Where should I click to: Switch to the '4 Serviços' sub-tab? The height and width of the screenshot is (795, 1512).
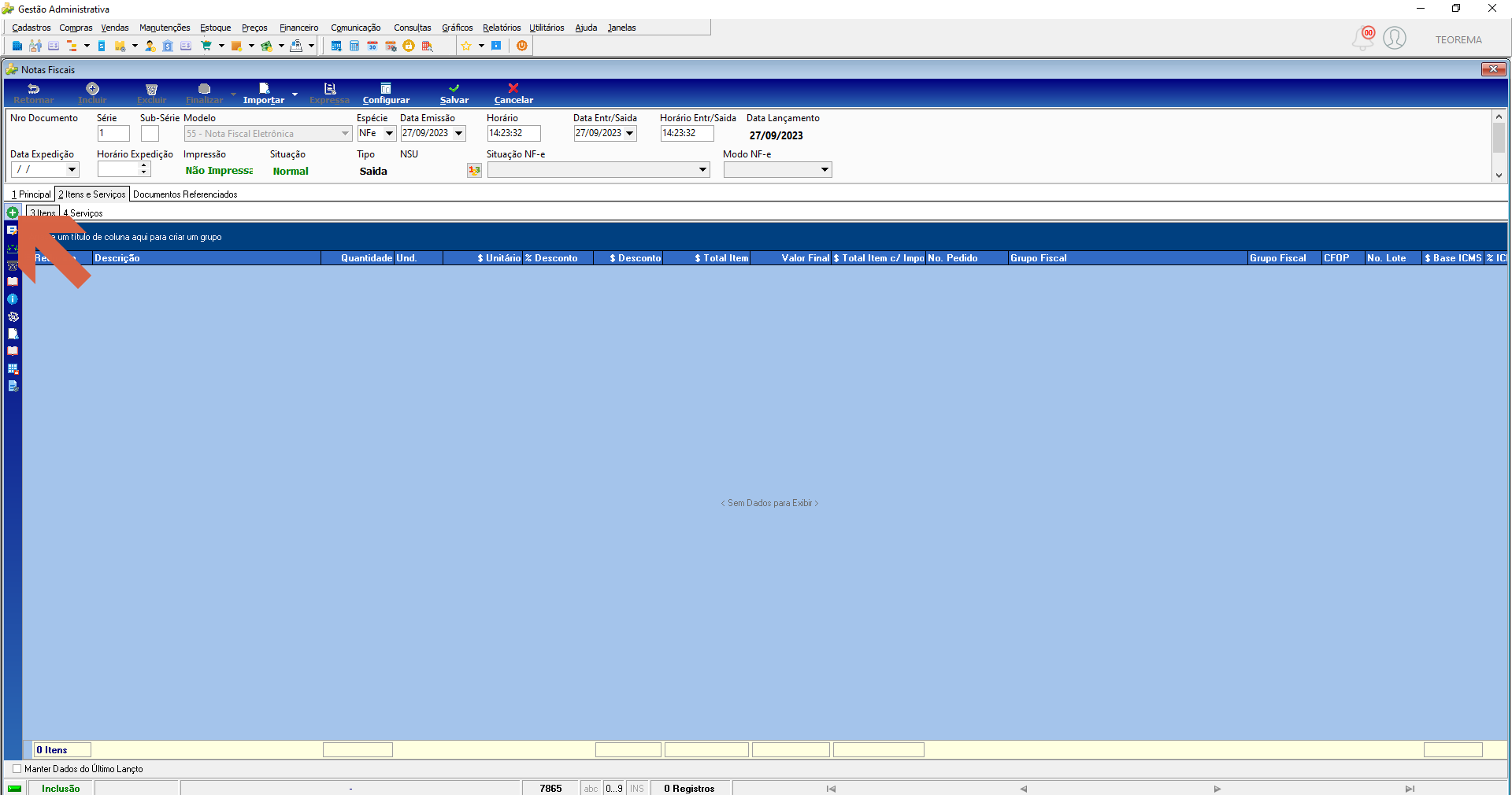point(83,213)
